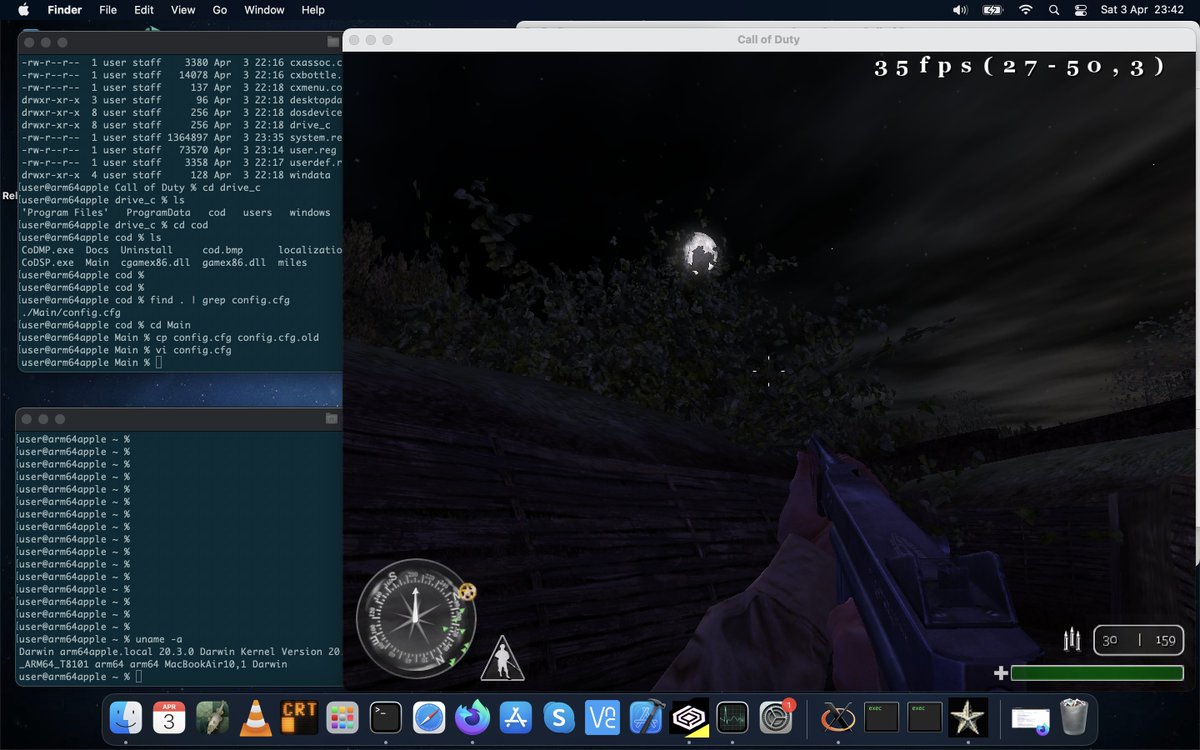1200x750 pixels.
Task: Click the split pane icon in bottom terminal
Action: (x=332, y=418)
